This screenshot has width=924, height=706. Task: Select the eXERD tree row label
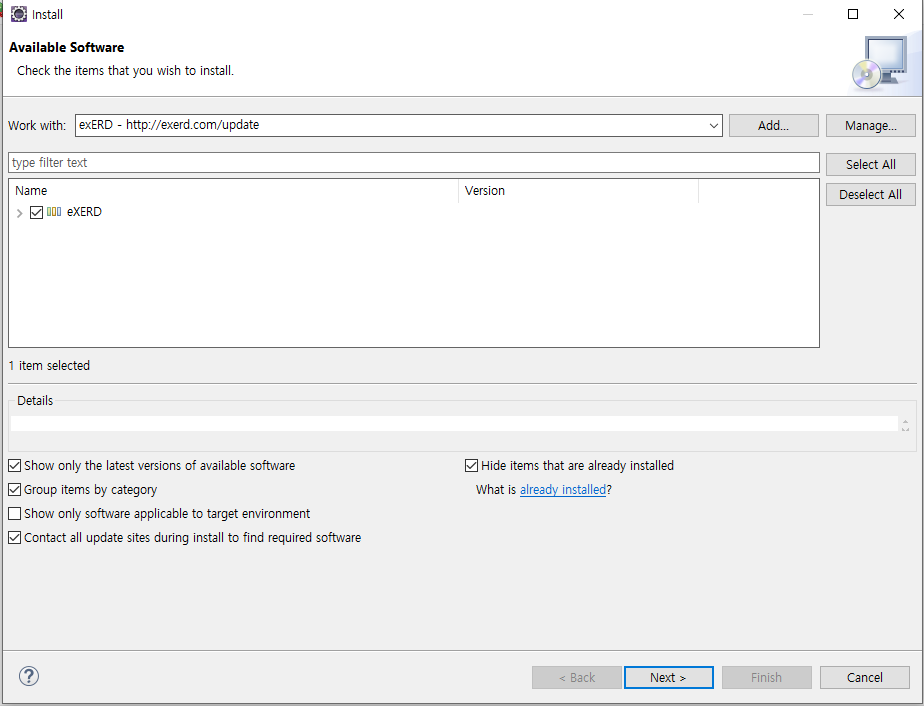coord(84,212)
